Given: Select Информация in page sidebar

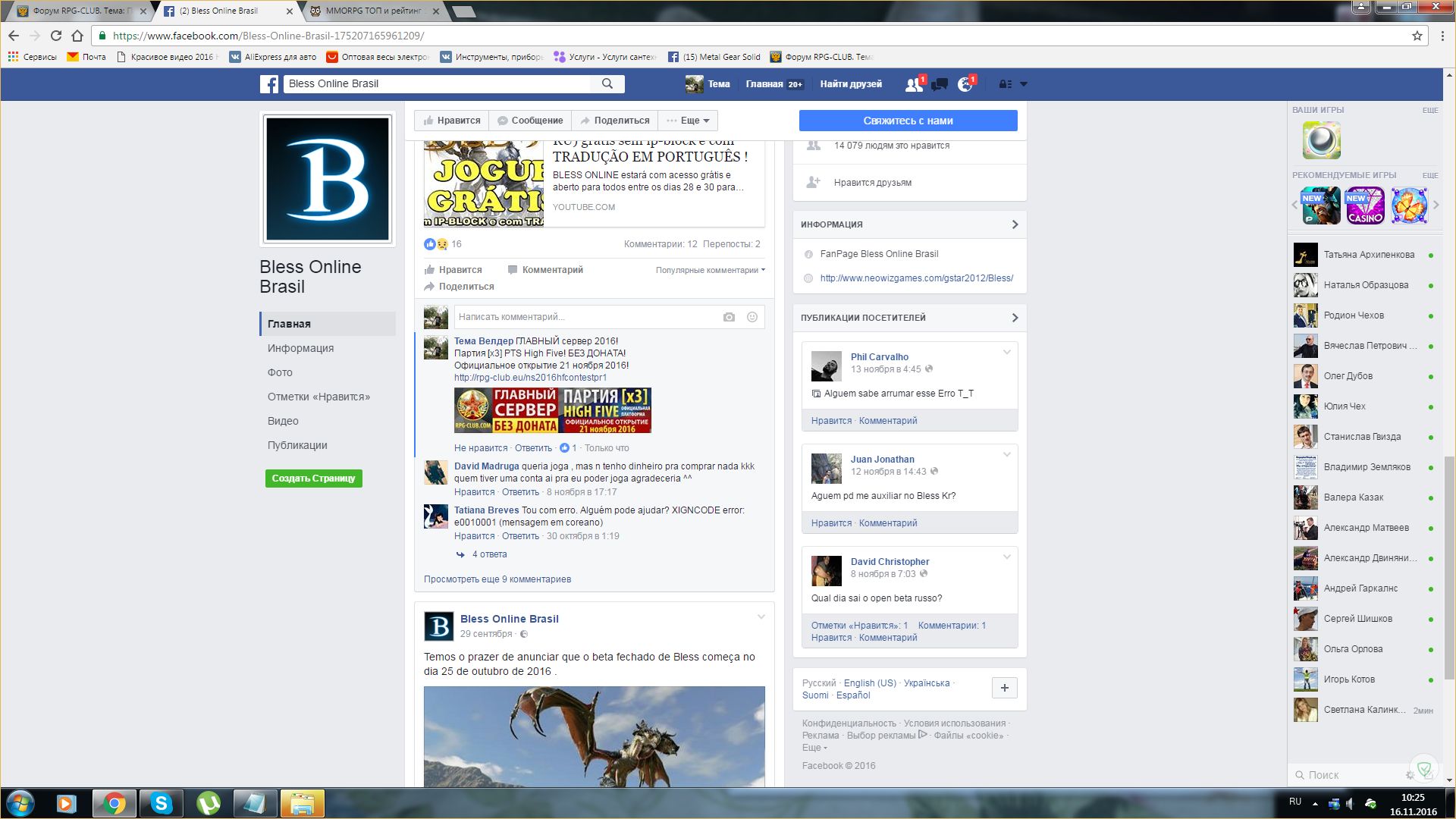Looking at the screenshot, I should pyautogui.click(x=300, y=348).
